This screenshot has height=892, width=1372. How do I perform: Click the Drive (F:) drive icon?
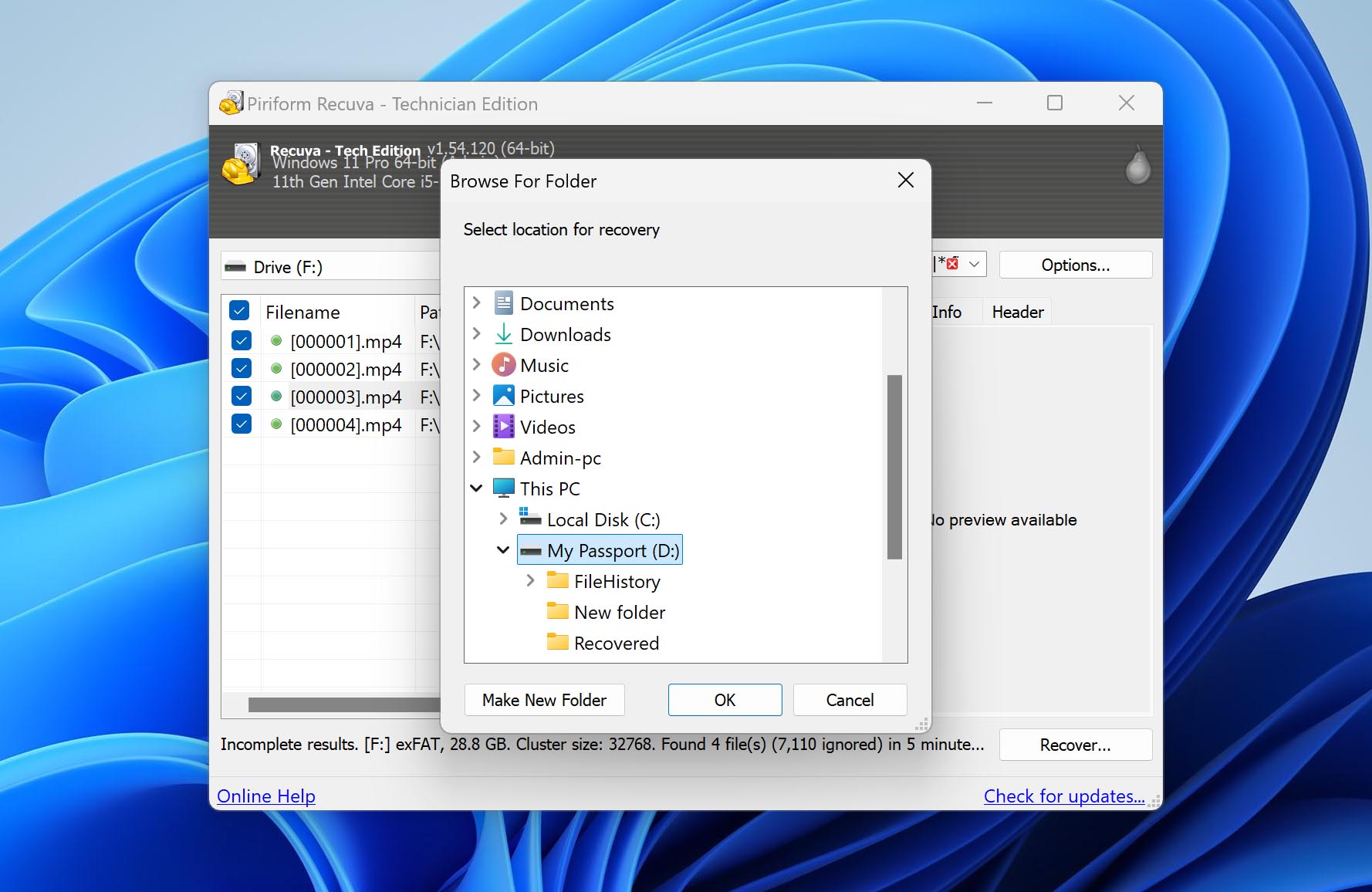point(235,268)
